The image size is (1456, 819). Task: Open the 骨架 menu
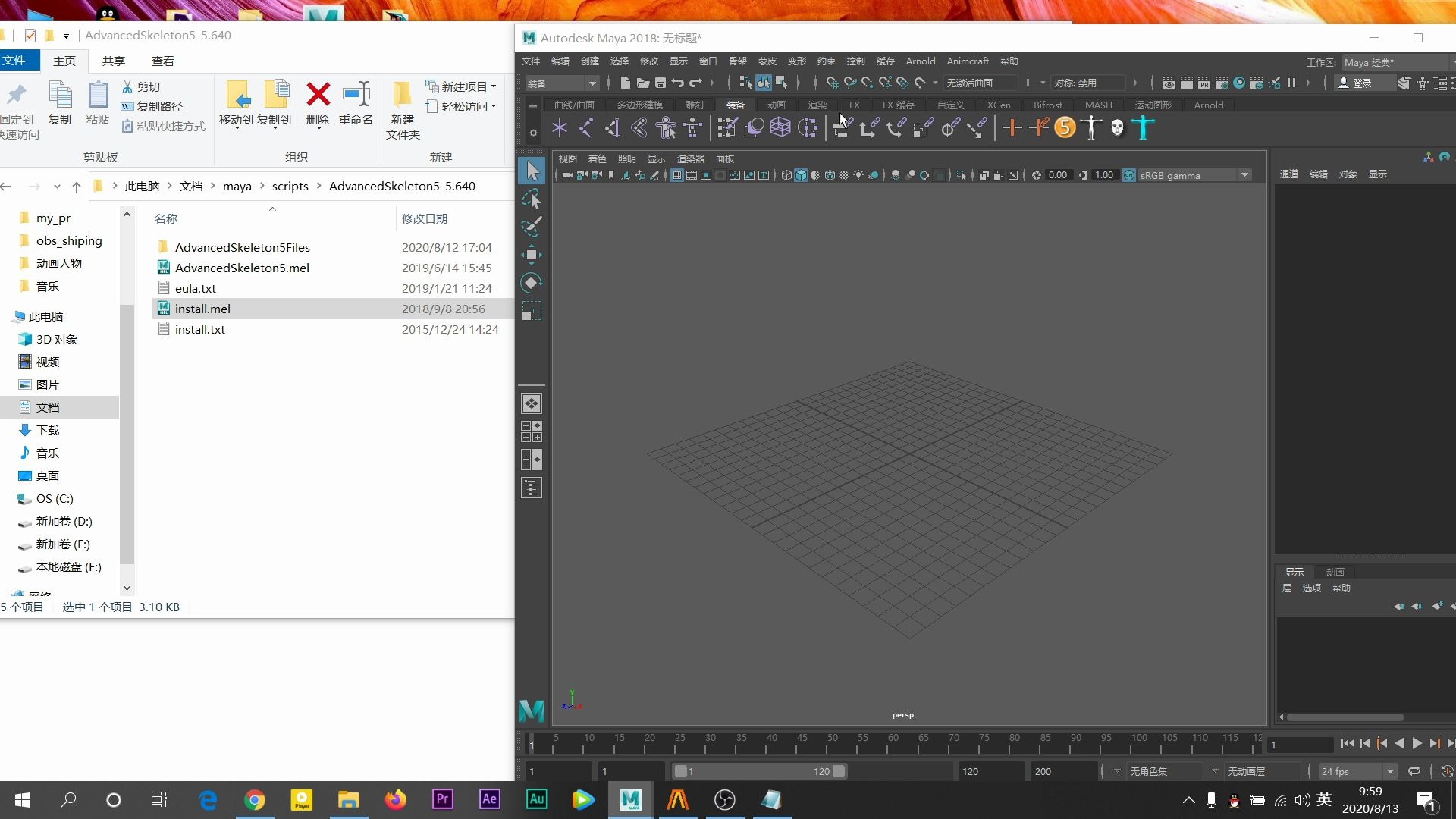tap(737, 61)
